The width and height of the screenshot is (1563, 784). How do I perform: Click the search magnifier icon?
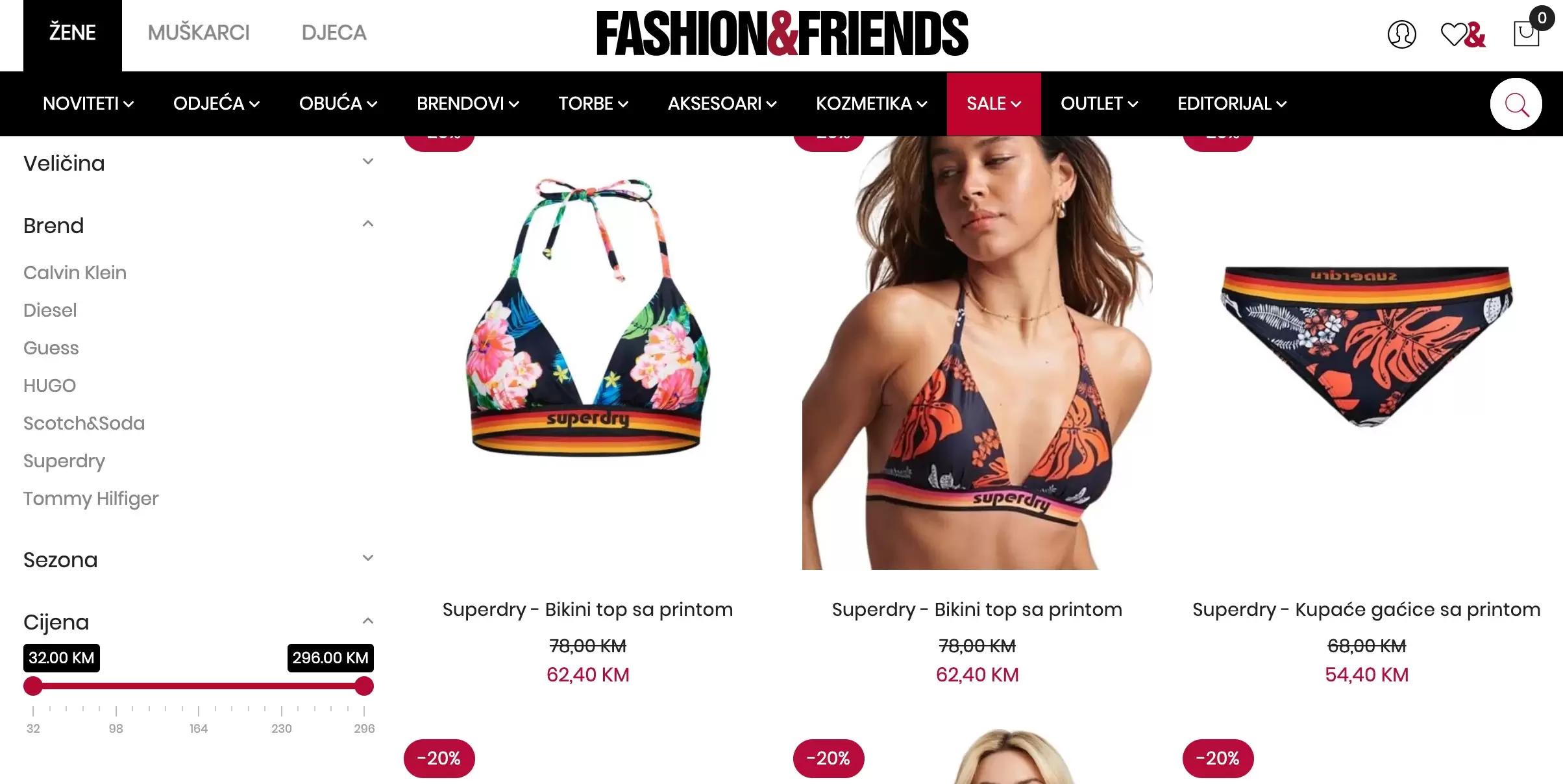pos(1516,104)
